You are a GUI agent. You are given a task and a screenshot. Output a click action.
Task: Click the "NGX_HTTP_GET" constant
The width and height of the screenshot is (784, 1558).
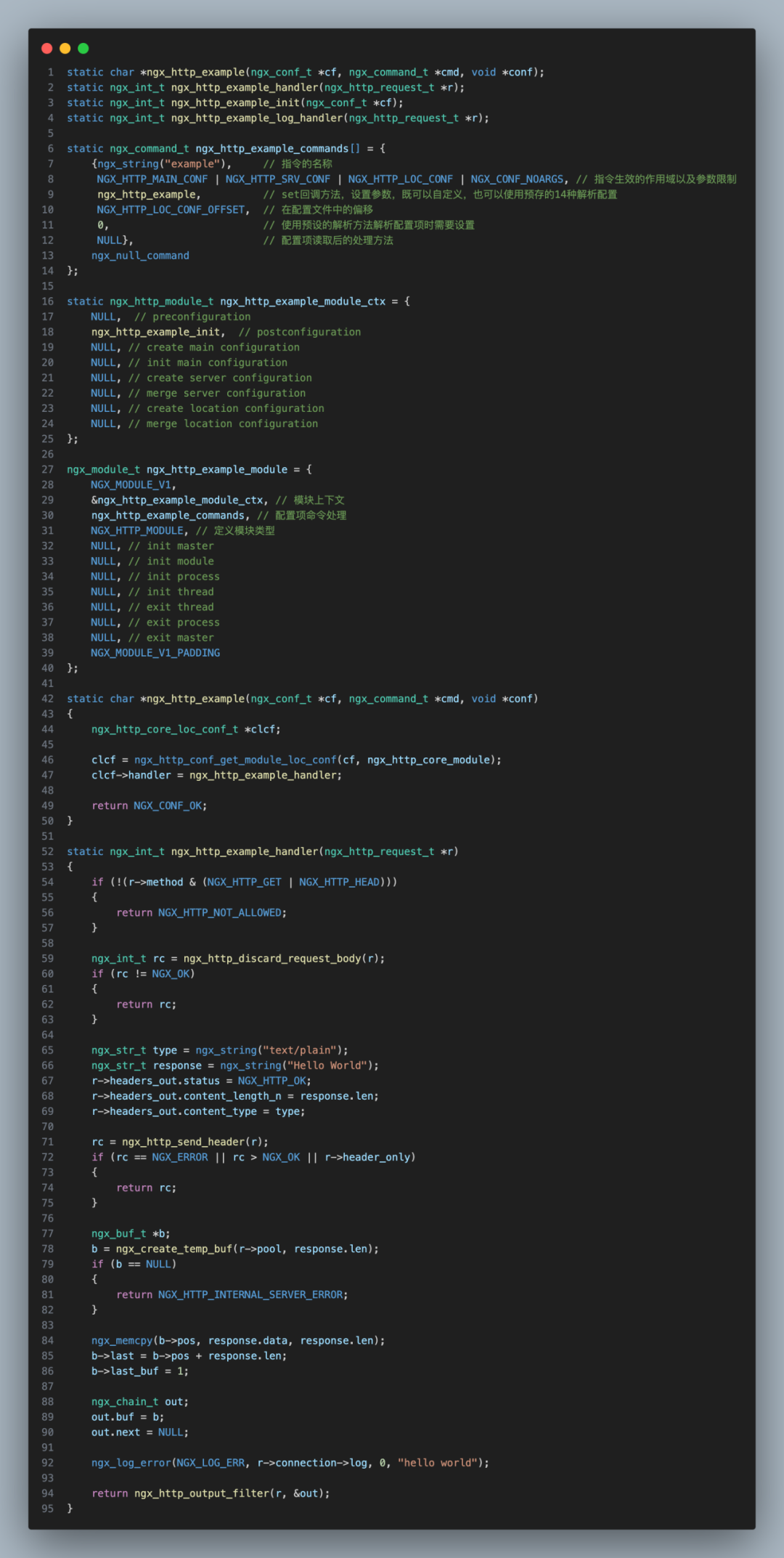(244, 883)
